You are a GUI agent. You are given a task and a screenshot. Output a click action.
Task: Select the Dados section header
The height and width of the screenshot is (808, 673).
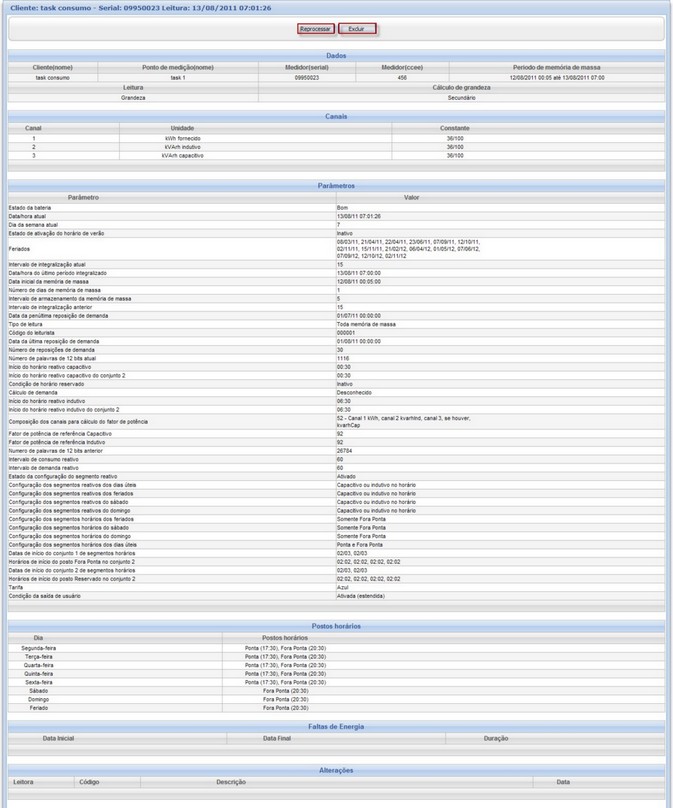[x=336, y=56]
